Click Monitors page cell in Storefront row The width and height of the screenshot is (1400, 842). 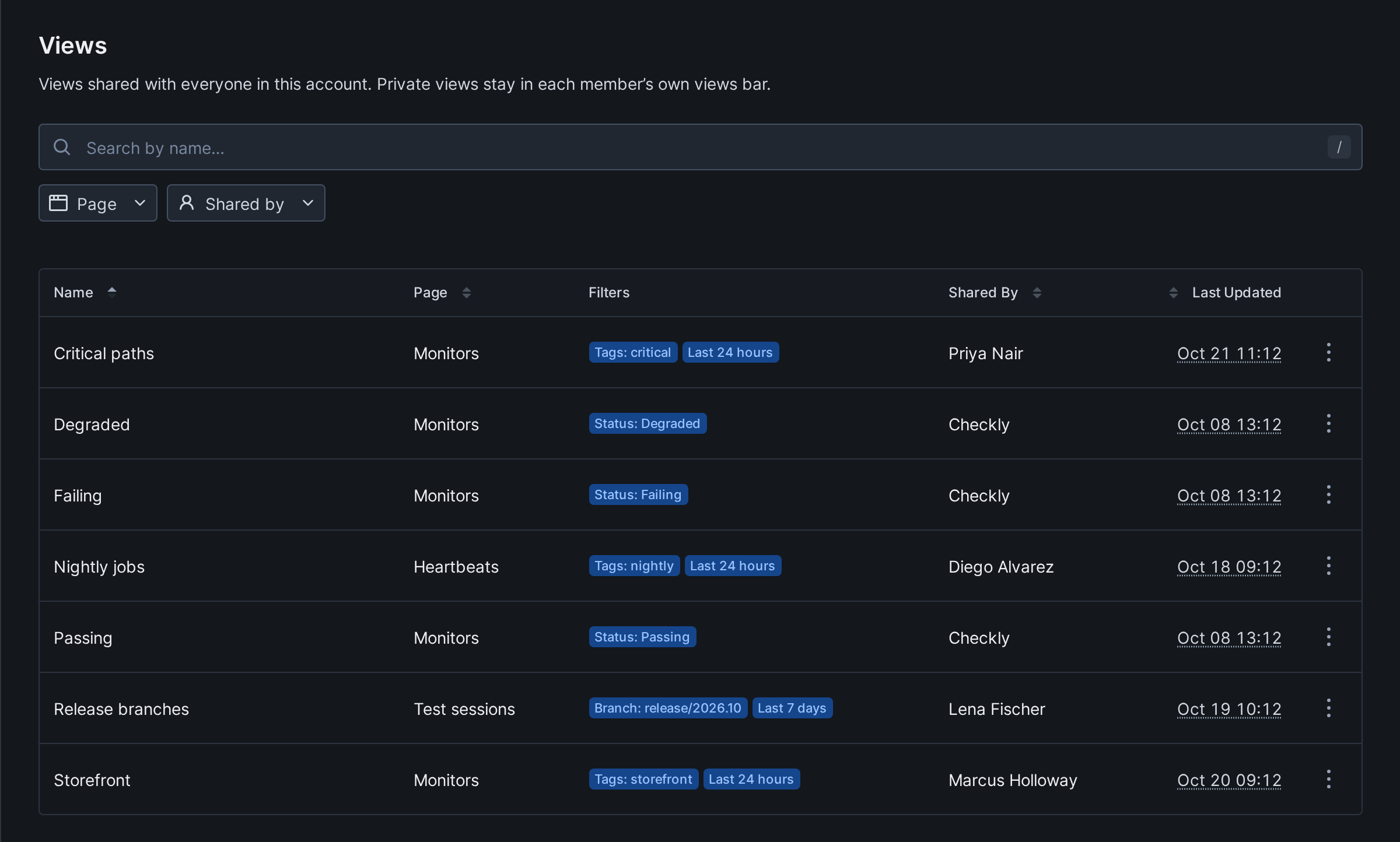click(x=446, y=780)
